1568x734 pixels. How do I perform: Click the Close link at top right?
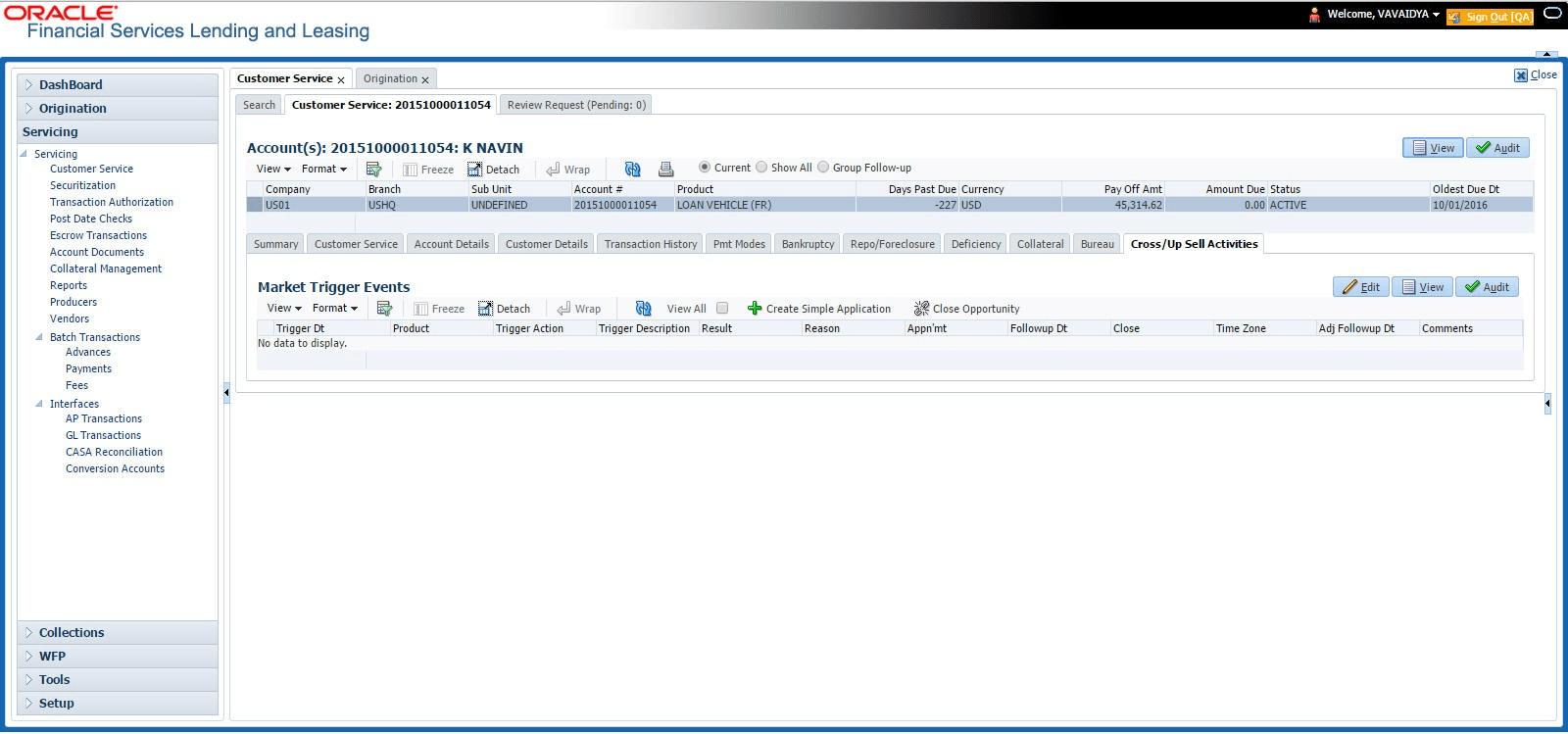pos(1536,75)
